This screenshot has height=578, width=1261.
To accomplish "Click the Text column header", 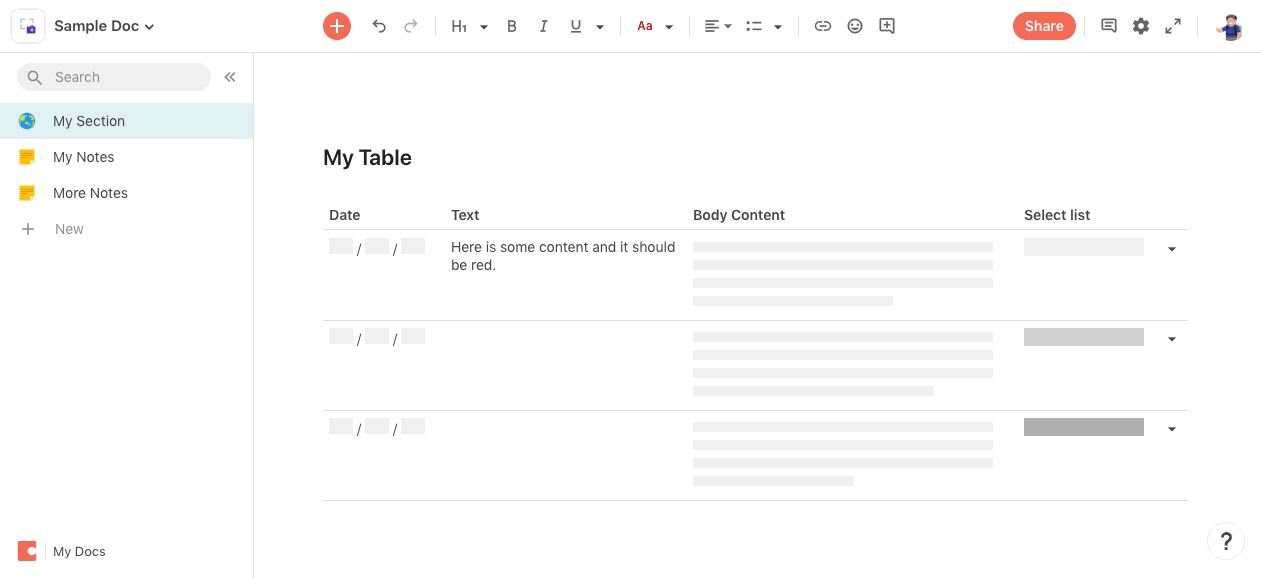I will coord(465,215).
